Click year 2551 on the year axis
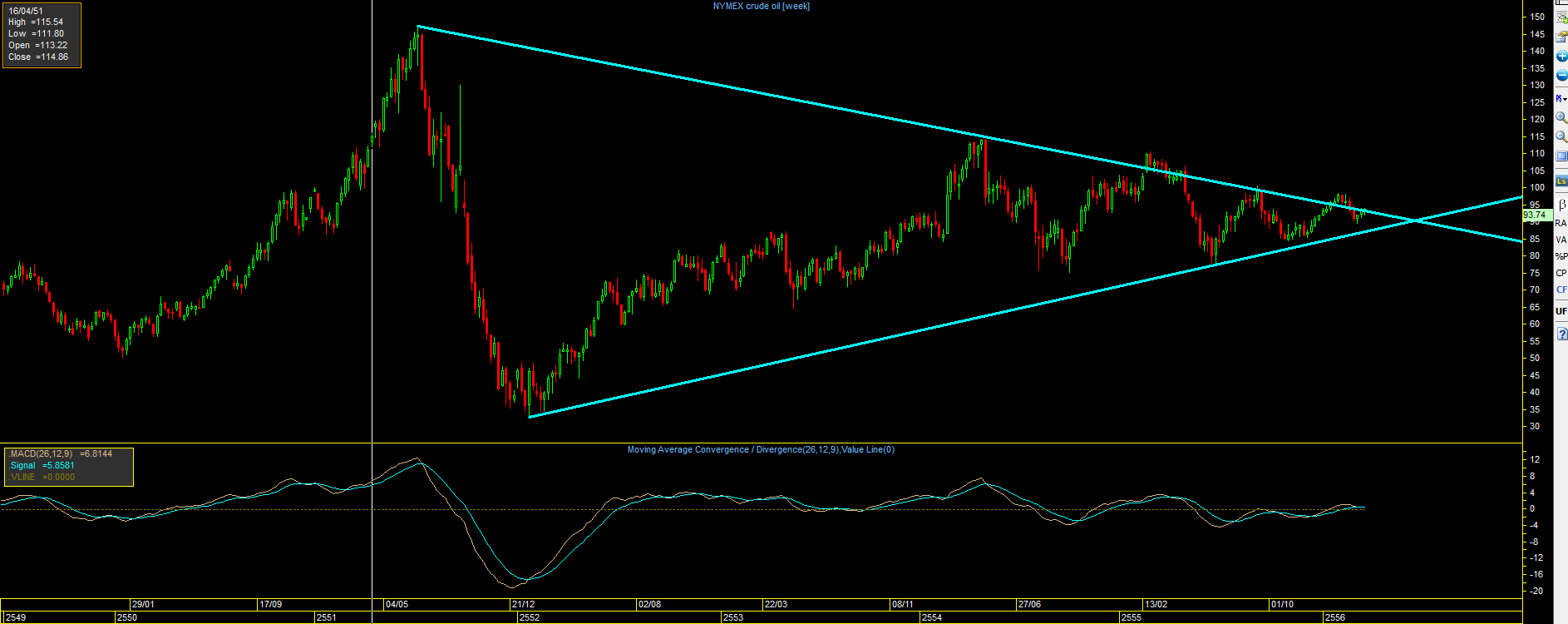Image resolution: width=1568 pixels, height=624 pixels. click(x=326, y=617)
